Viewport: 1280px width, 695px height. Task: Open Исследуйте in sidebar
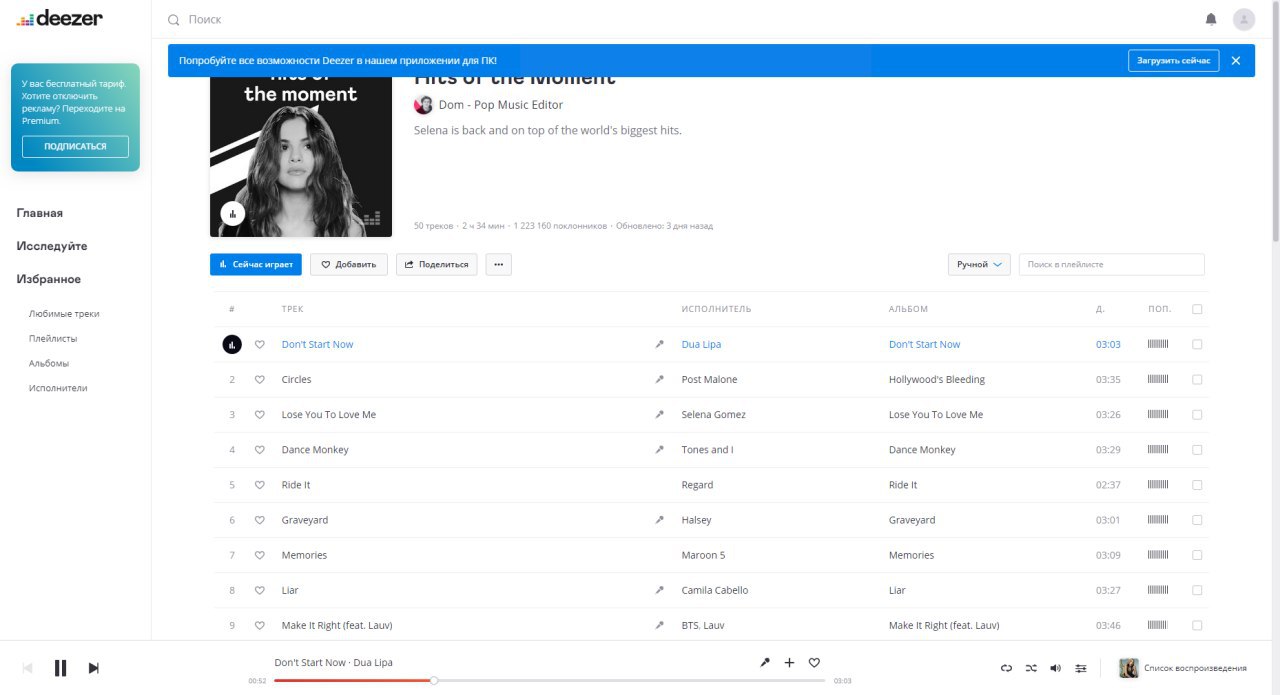click(x=52, y=246)
